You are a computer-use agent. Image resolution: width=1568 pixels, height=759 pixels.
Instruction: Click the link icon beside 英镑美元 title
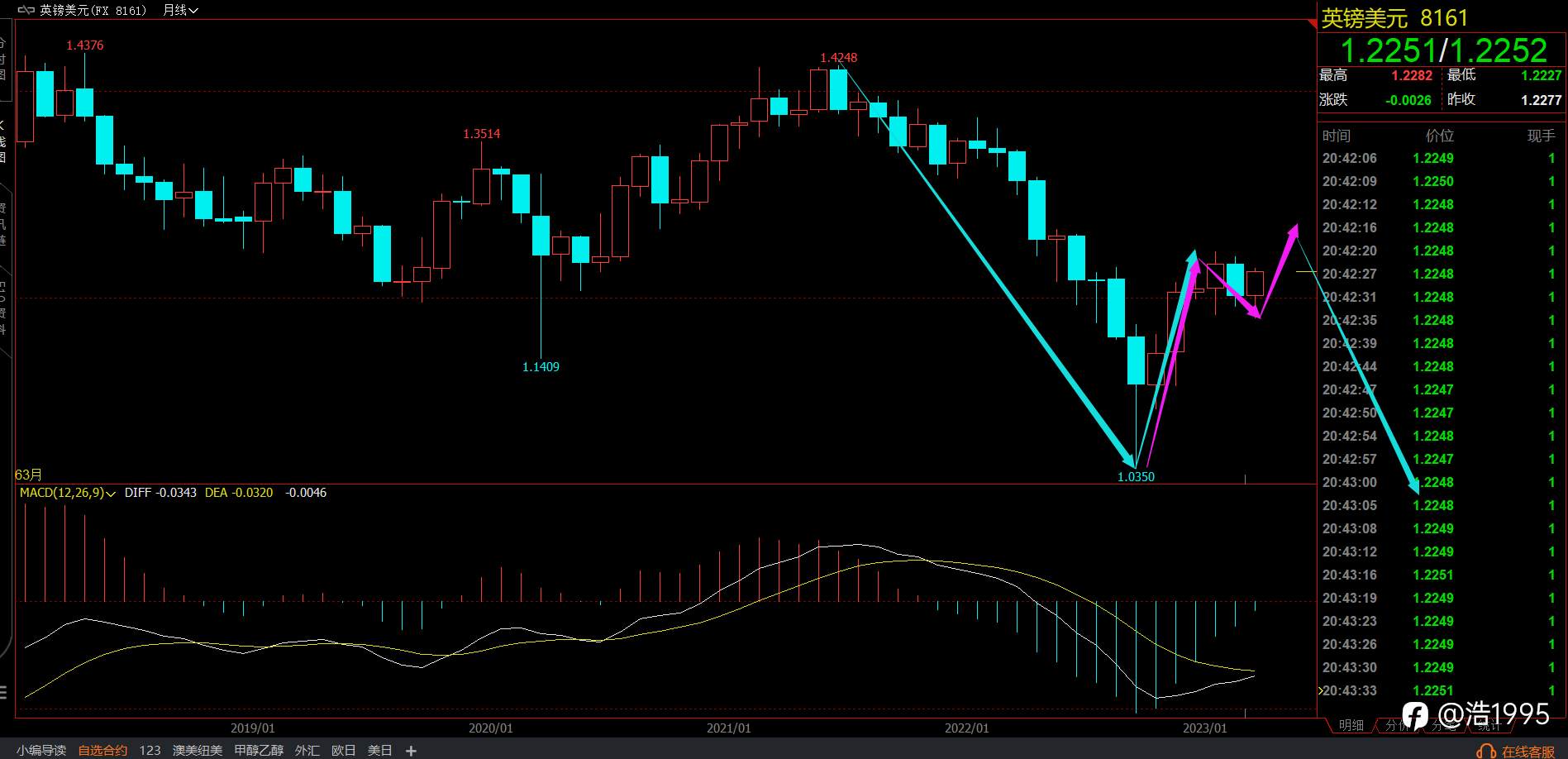[x=26, y=11]
